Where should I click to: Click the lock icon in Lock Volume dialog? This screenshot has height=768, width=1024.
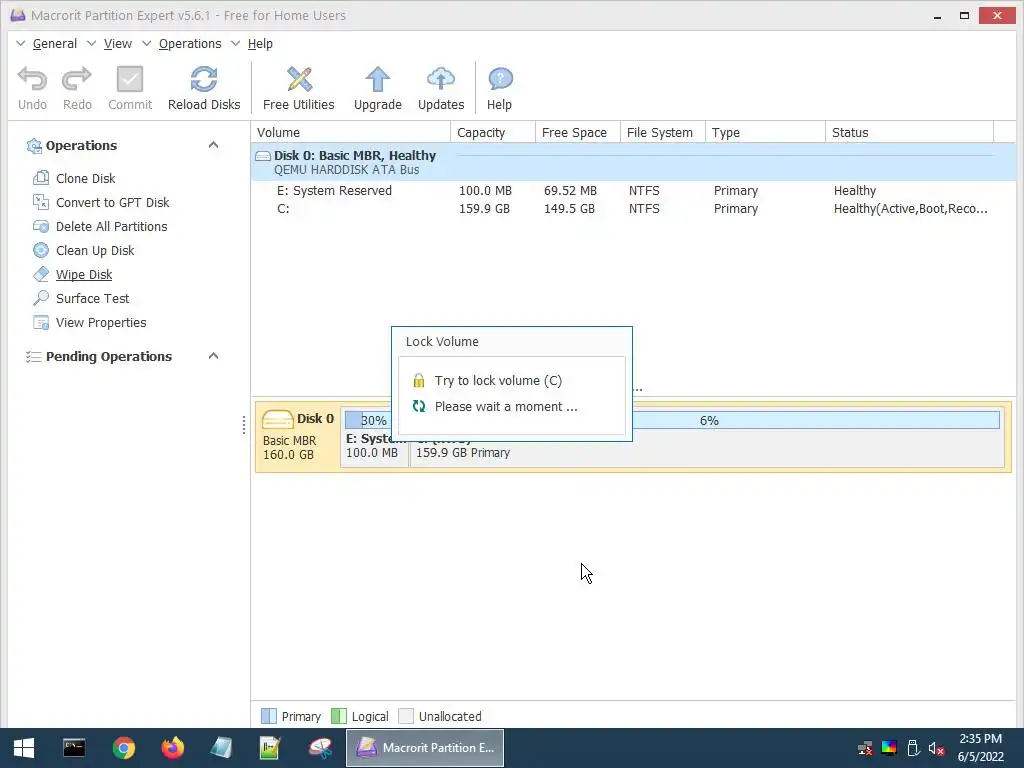click(x=419, y=381)
